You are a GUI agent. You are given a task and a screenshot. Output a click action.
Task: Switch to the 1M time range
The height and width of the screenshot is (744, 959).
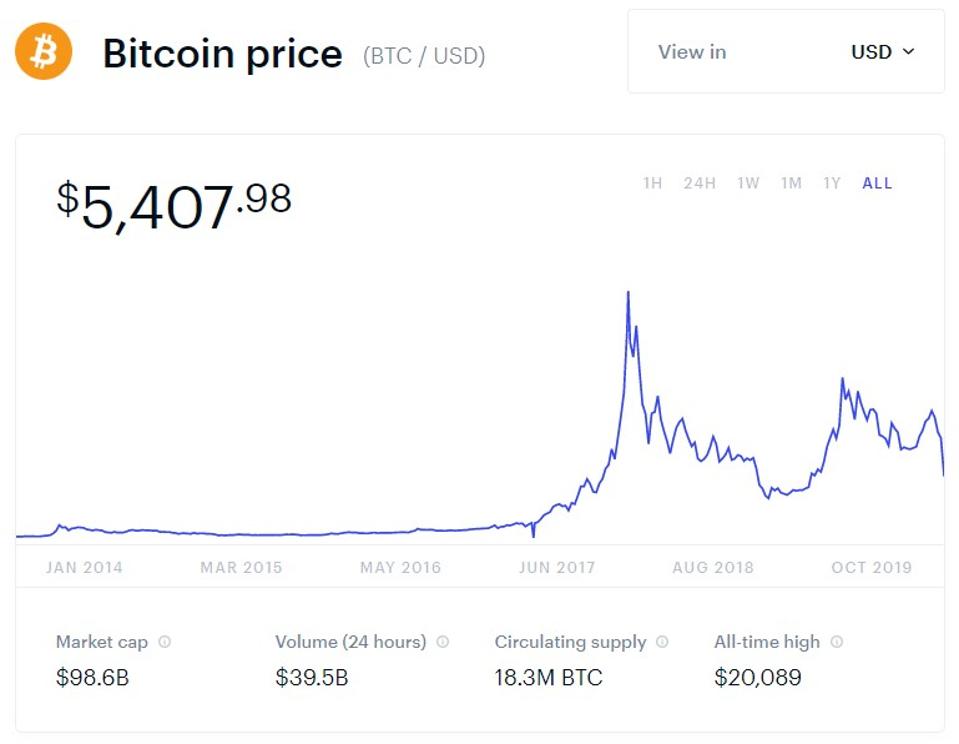pyautogui.click(x=791, y=183)
